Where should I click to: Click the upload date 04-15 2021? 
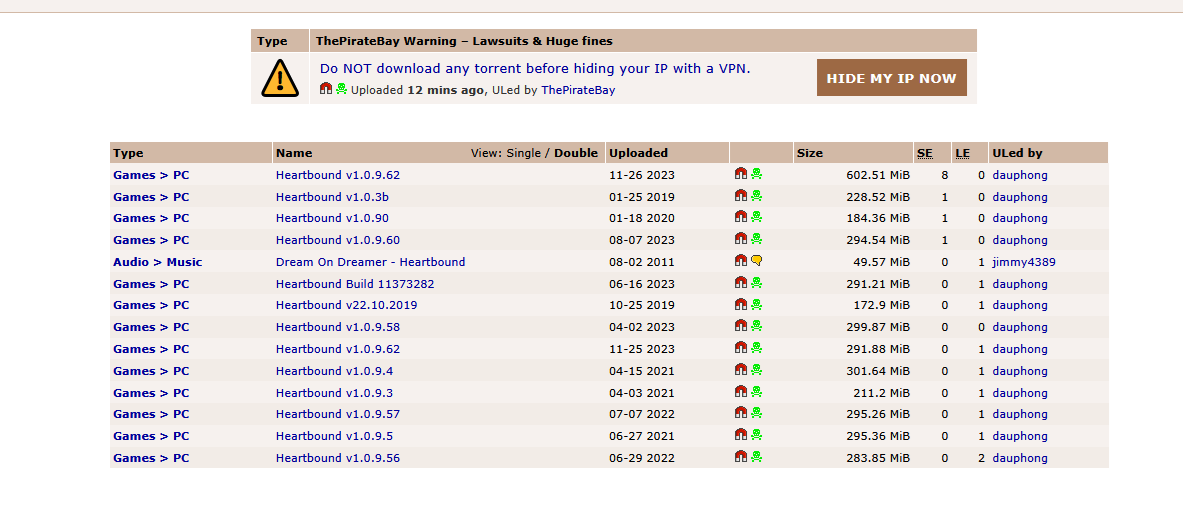[x=641, y=371]
